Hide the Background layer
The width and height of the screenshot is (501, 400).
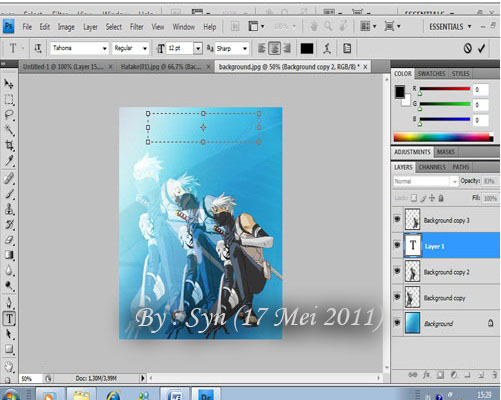point(397,322)
